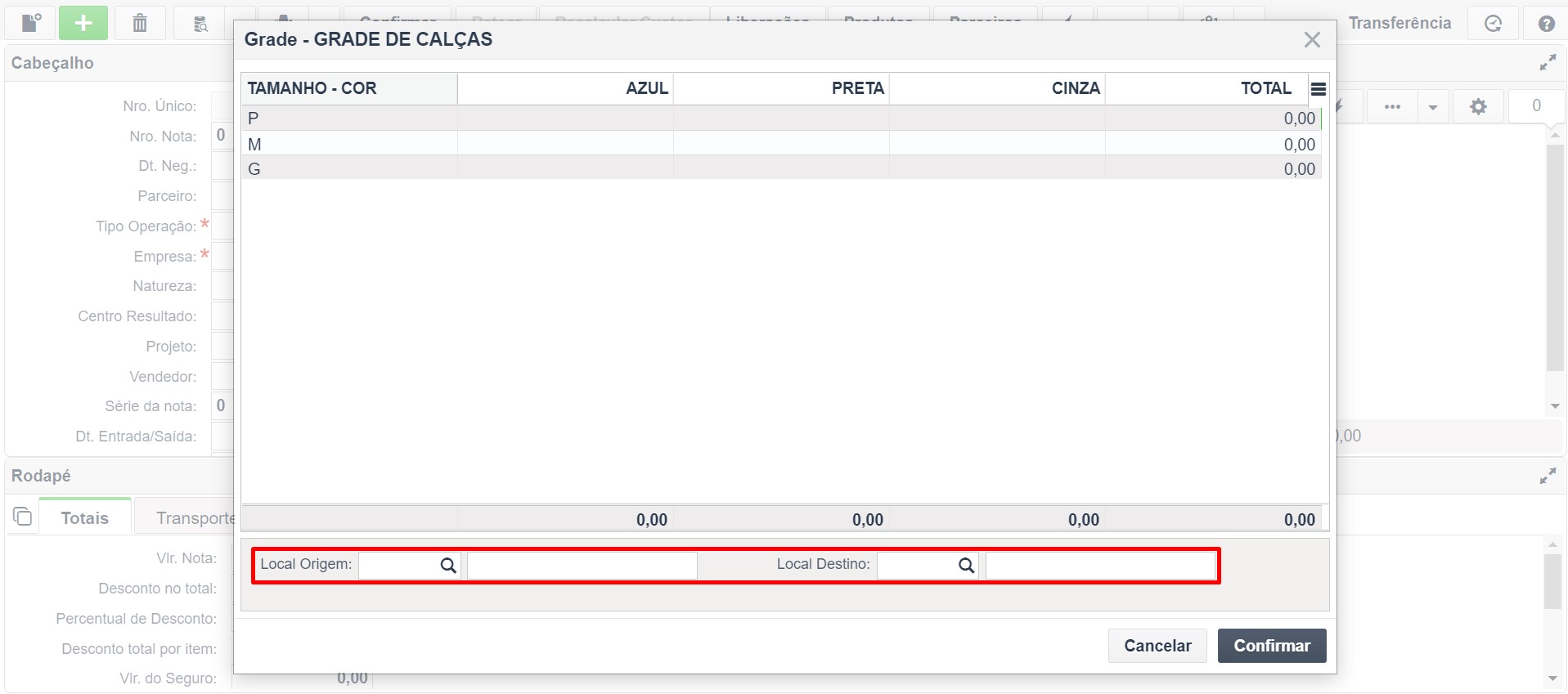The height and width of the screenshot is (694, 1568).
Task: Click the AZUL column header
Action: (x=565, y=88)
